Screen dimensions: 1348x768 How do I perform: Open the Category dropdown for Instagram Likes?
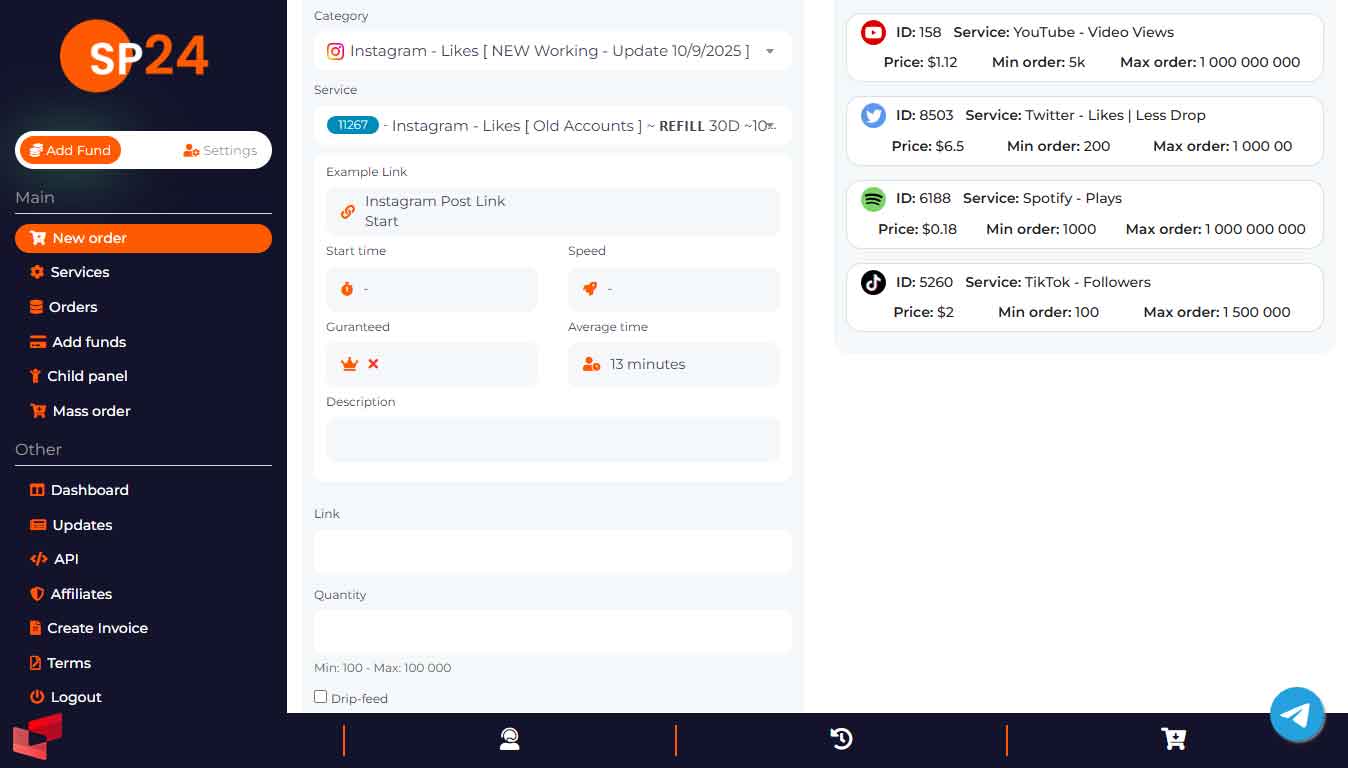click(552, 50)
